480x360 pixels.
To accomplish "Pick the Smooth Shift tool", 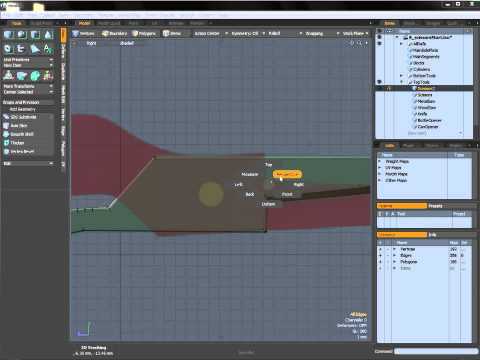I will (18, 134).
